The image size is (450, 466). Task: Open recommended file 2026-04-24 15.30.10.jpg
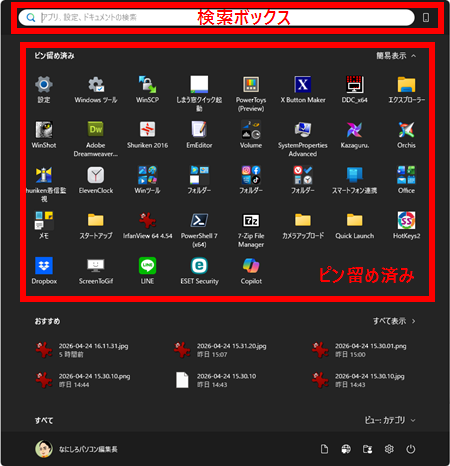coord(358,380)
